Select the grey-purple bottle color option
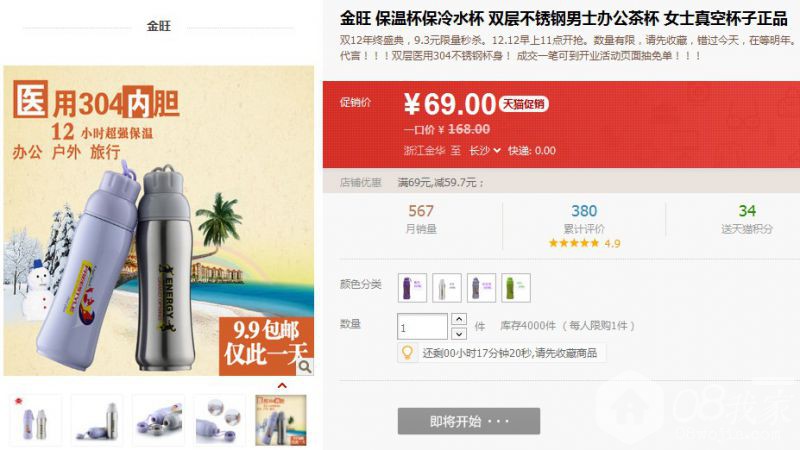800x450 pixels. [x=481, y=288]
